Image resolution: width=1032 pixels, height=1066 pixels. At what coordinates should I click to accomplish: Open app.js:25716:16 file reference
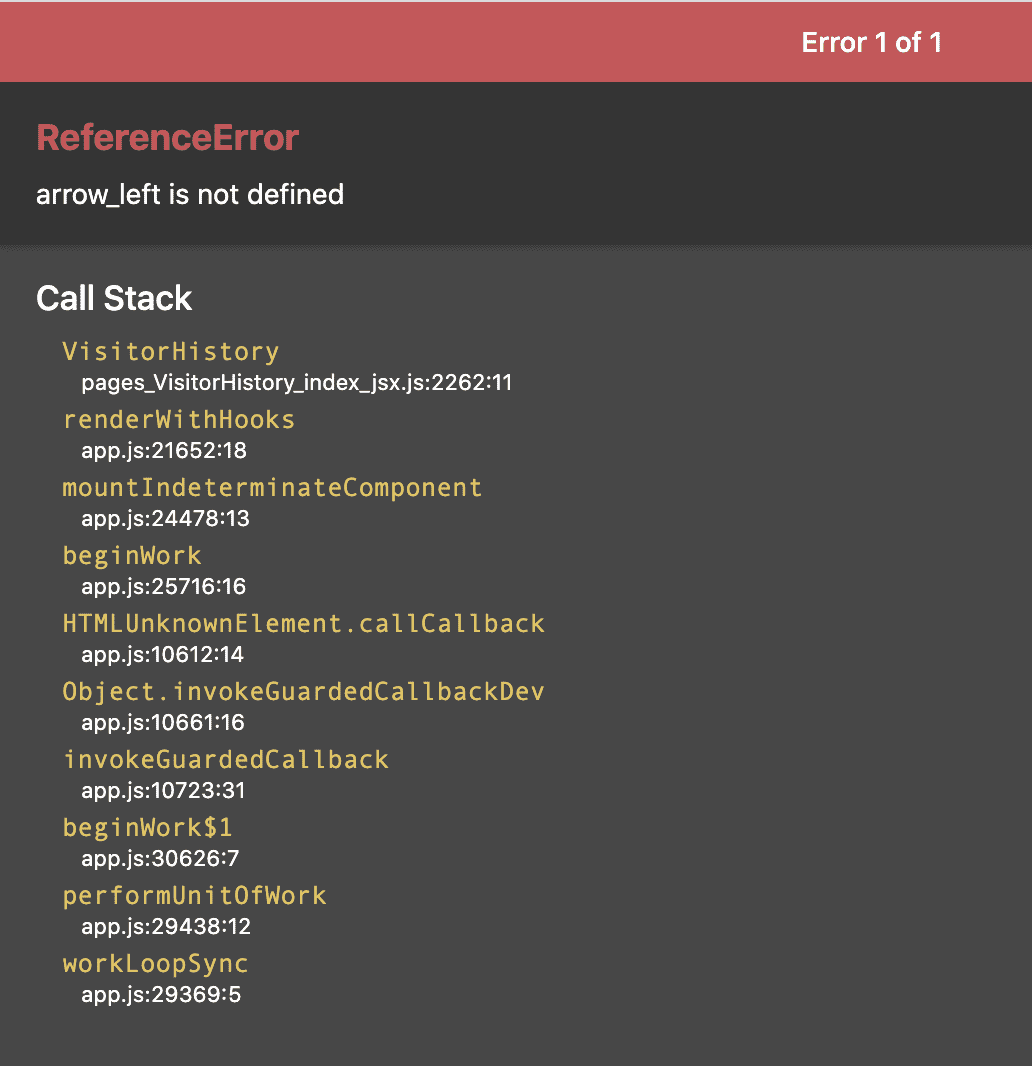pos(163,587)
